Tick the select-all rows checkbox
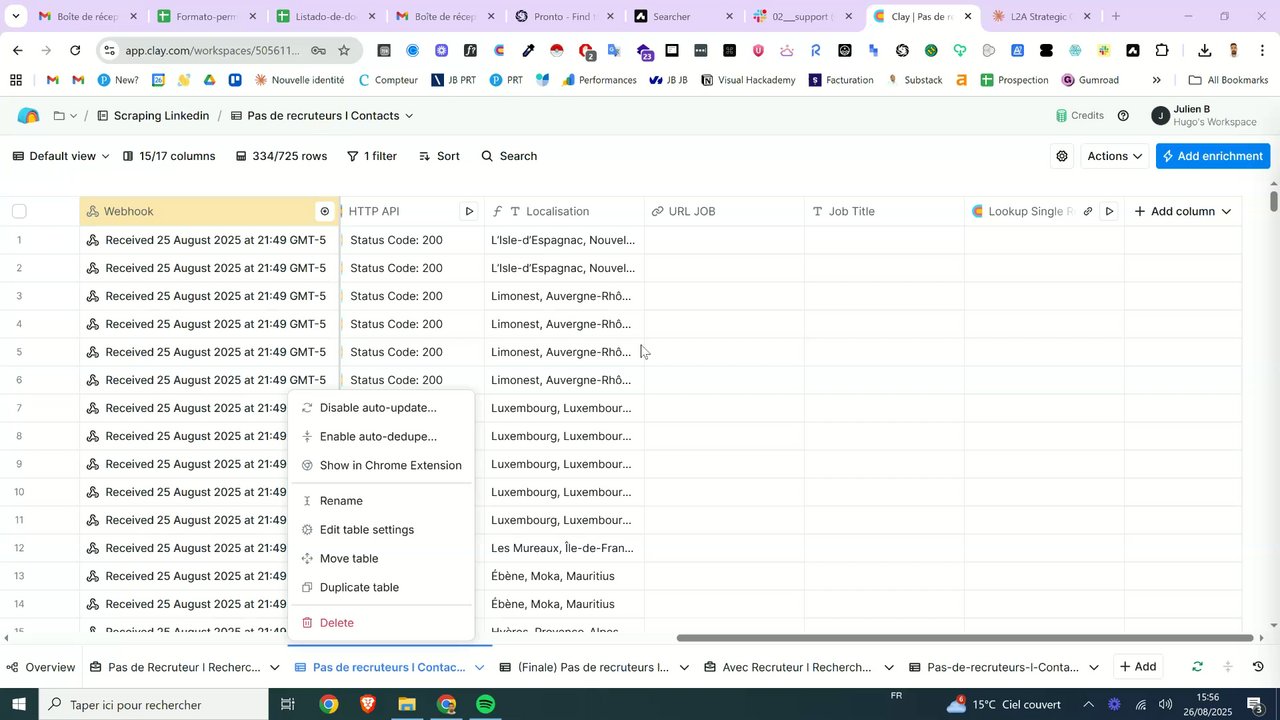Image resolution: width=1280 pixels, height=720 pixels. tap(19, 211)
